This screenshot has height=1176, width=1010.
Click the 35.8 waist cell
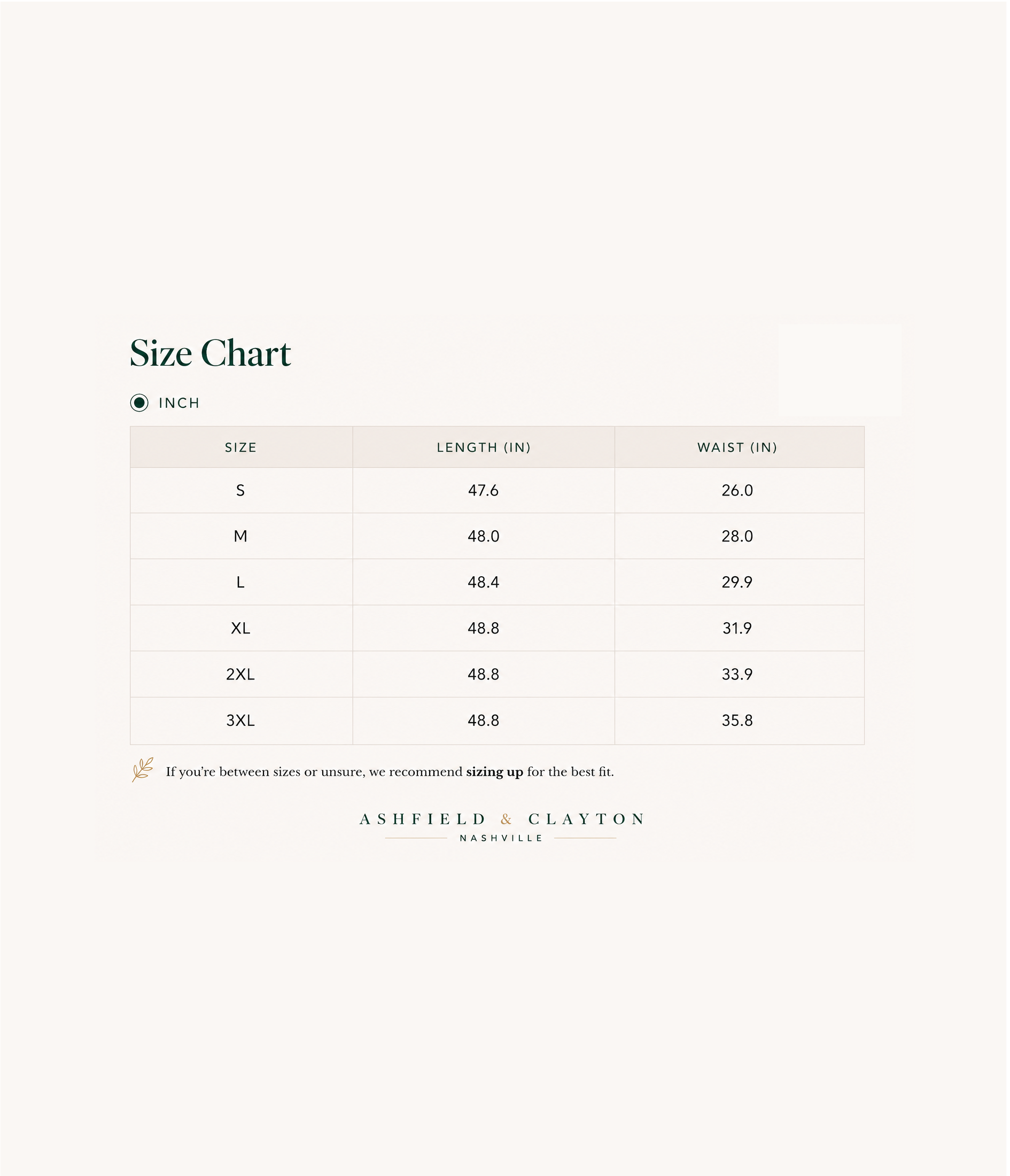coord(737,721)
